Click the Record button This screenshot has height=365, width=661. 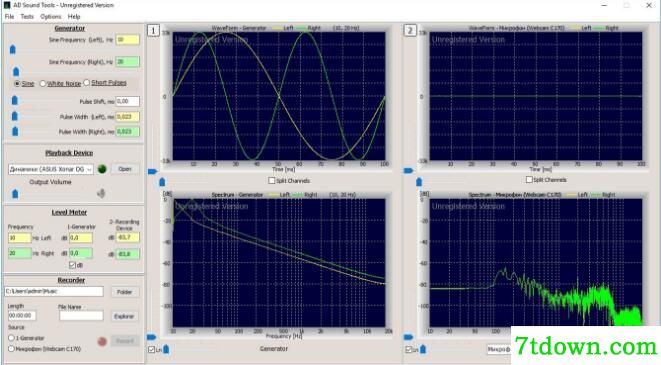[125, 341]
